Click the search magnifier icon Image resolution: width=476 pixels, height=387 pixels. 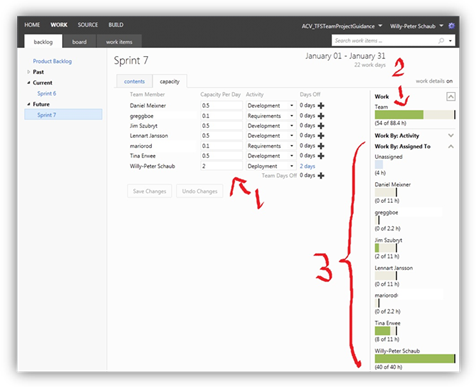(x=441, y=41)
